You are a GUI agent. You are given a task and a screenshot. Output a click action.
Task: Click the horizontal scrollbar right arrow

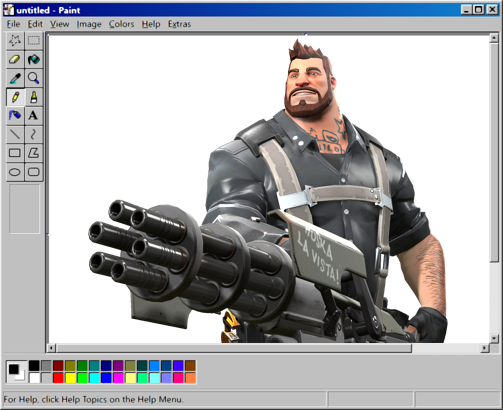pyautogui.click(x=484, y=348)
